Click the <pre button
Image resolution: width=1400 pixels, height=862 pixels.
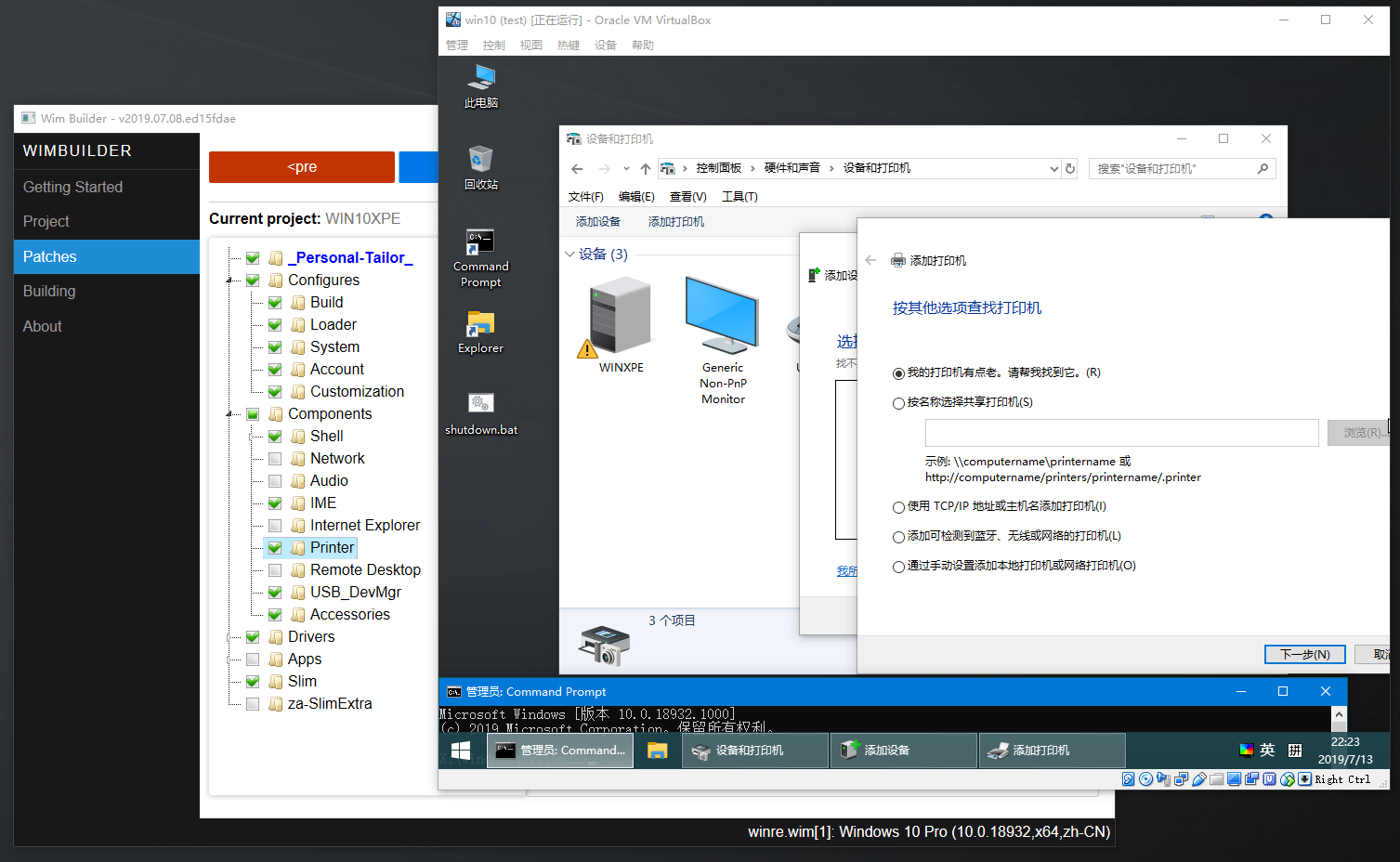pos(302,167)
